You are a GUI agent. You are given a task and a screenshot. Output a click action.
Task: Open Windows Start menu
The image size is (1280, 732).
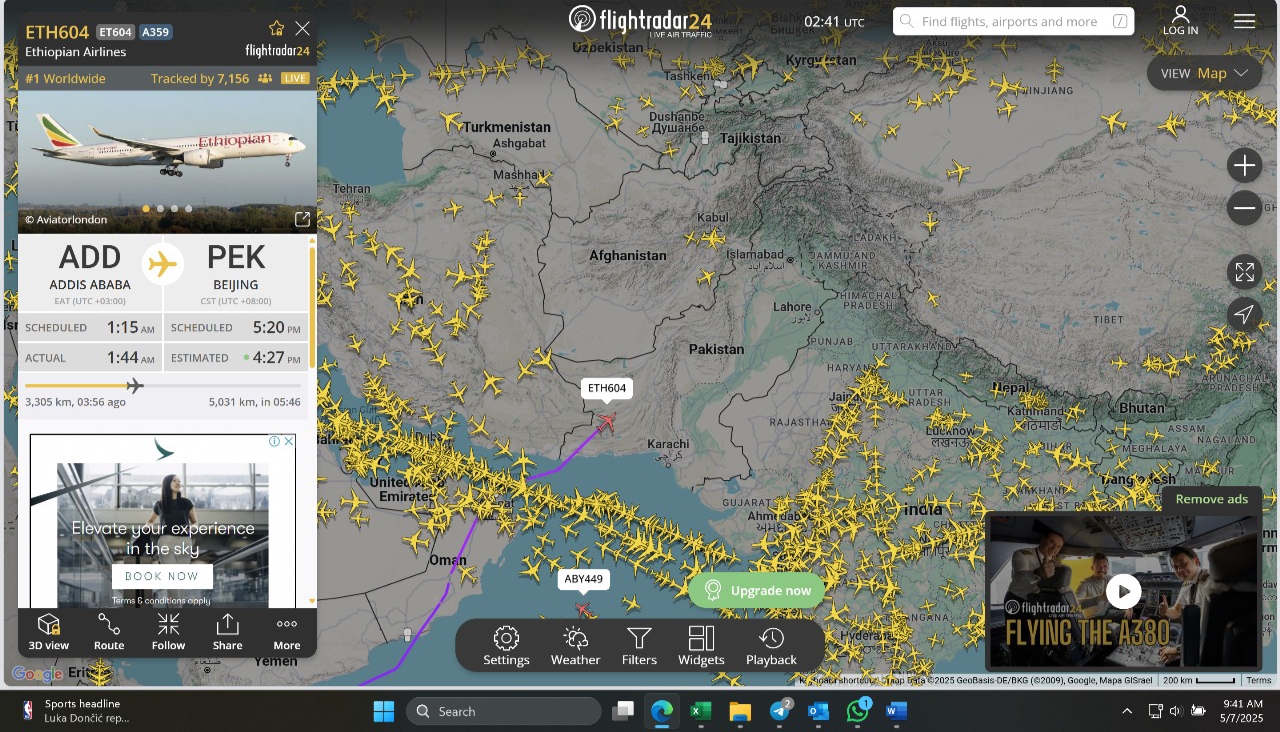click(x=384, y=711)
